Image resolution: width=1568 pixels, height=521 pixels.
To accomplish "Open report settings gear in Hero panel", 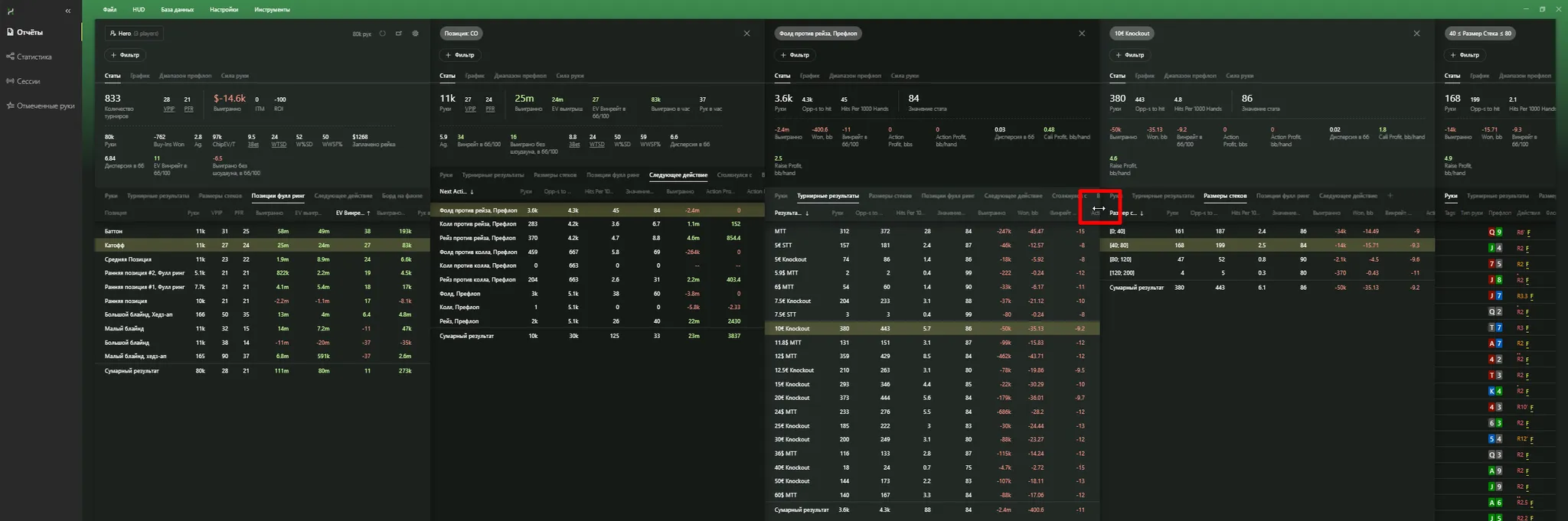I will pos(416,34).
